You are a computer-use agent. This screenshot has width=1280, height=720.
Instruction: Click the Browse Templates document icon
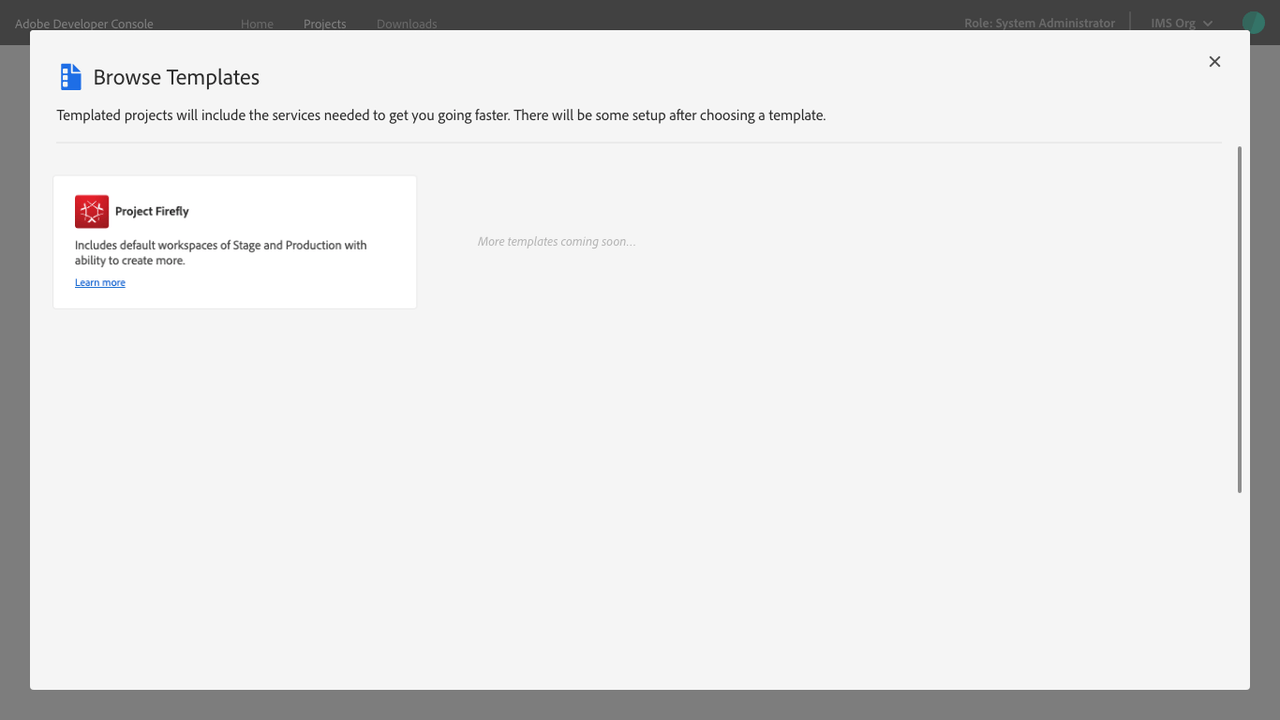point(71,77)
